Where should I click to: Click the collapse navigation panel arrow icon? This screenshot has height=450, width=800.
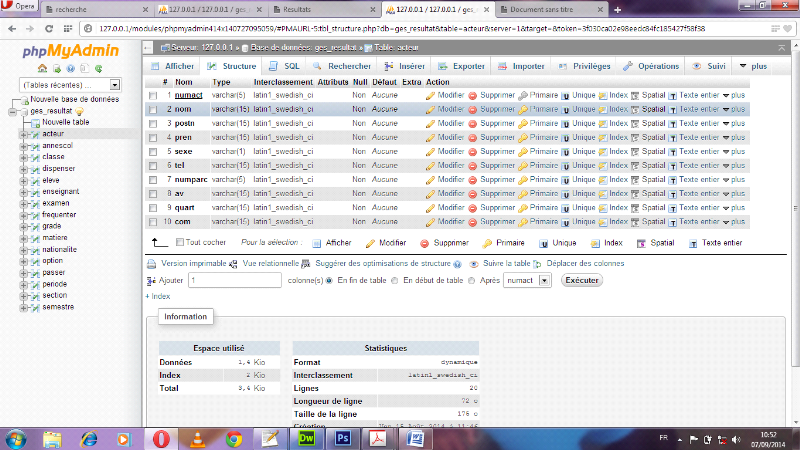pyautogui.click(x=147, y=48)
